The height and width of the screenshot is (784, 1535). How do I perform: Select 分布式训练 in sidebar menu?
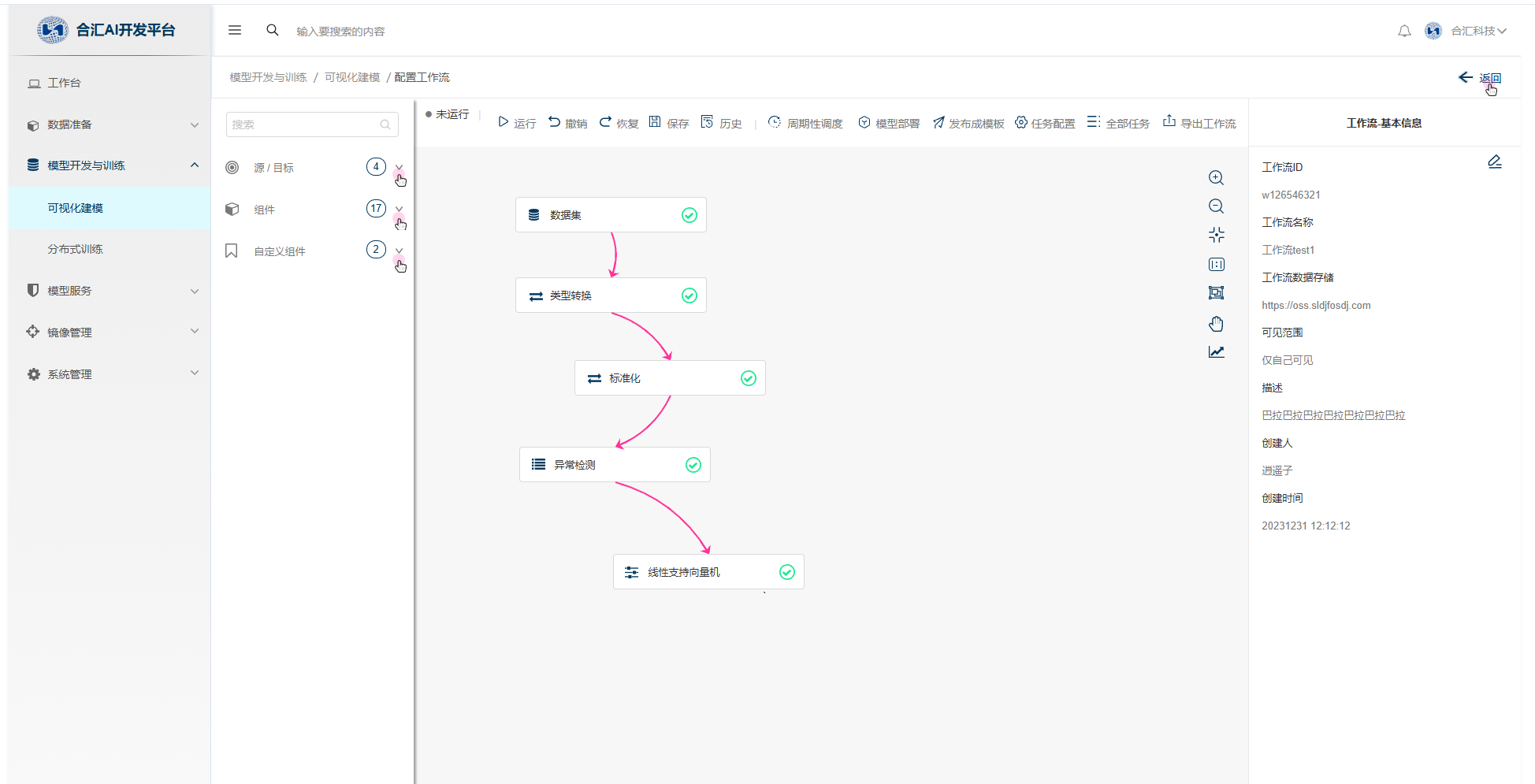click(75, 249)
